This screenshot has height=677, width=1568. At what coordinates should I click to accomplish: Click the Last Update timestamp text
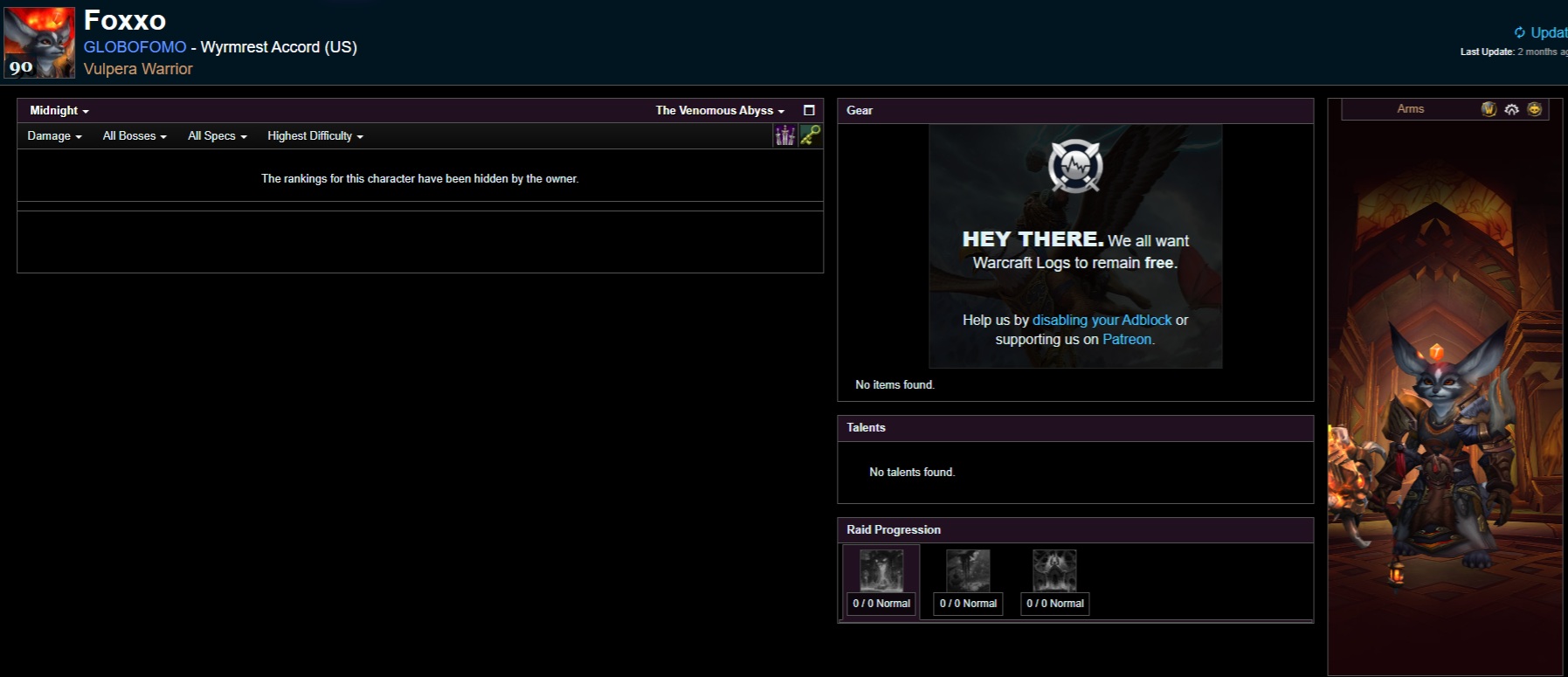[x=1514, y=52]
